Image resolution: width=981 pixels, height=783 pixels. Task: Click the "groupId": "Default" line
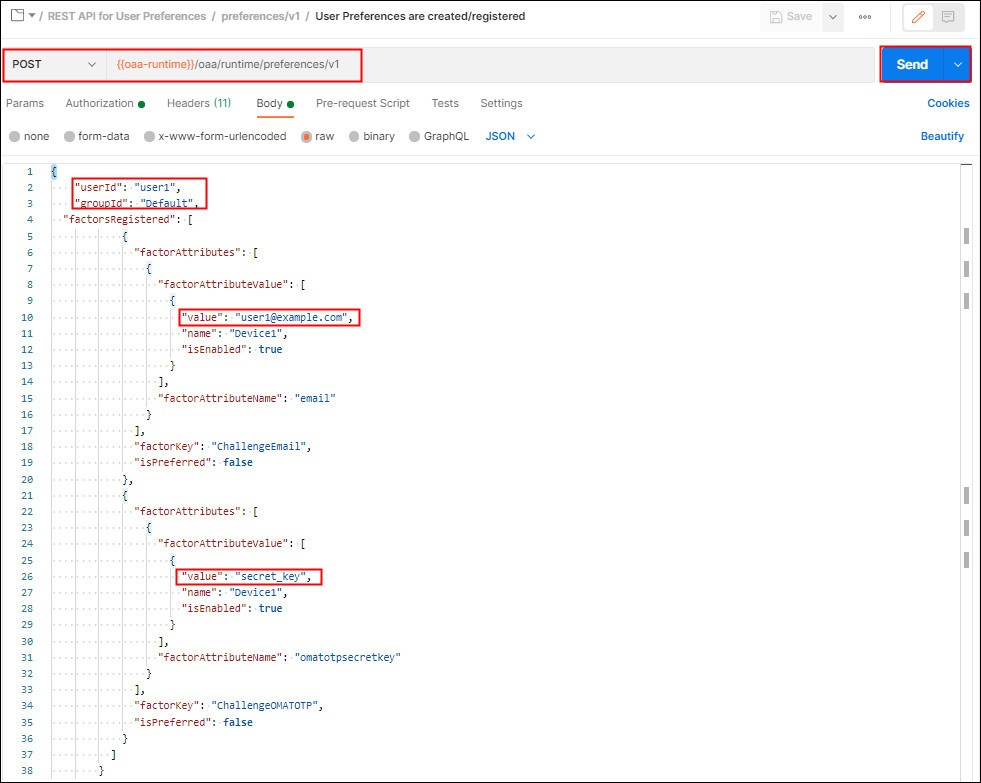[x=136, y=203]
